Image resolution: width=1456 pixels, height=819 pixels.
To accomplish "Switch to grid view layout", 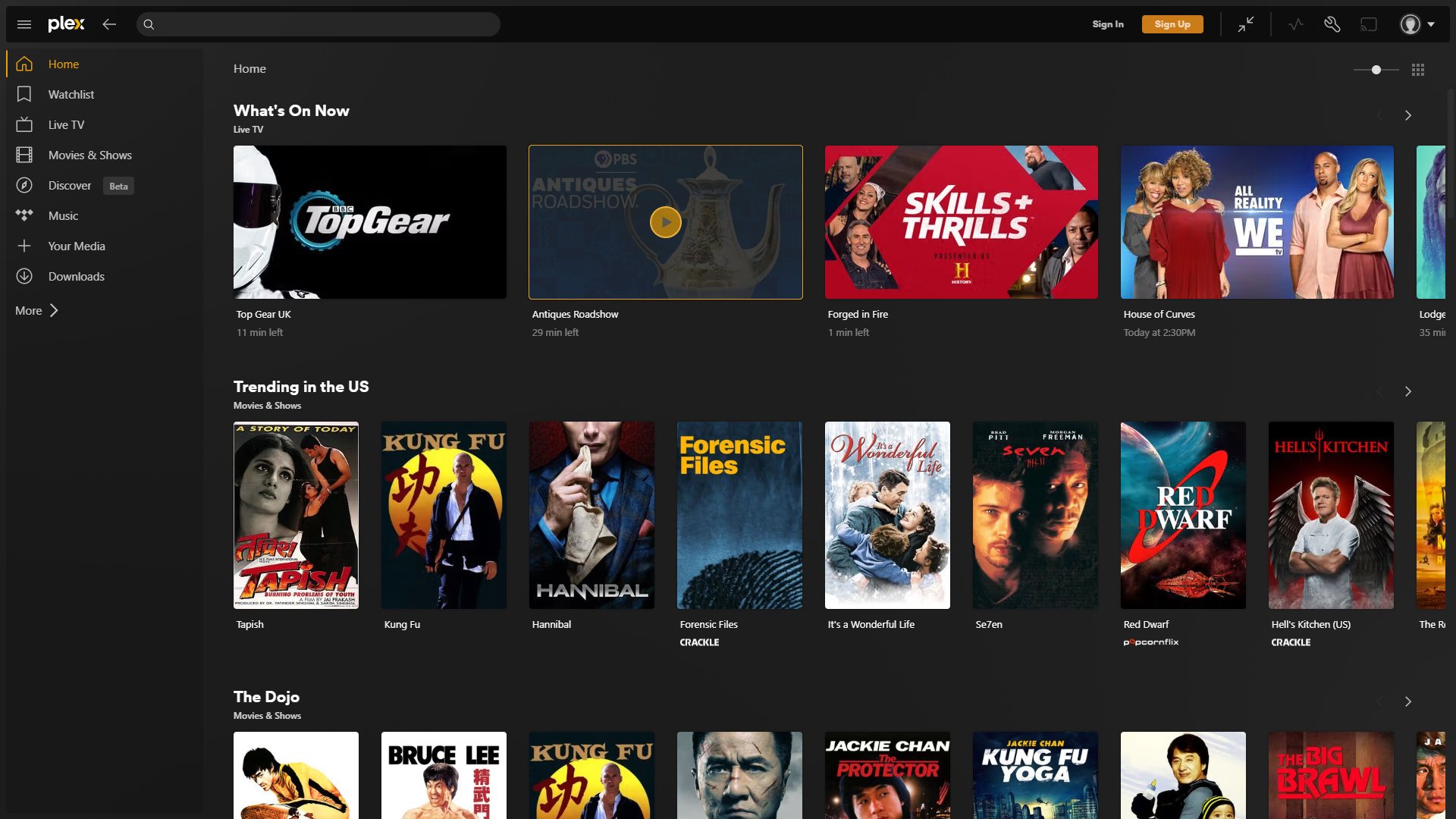I will [x=1417, y=69].
